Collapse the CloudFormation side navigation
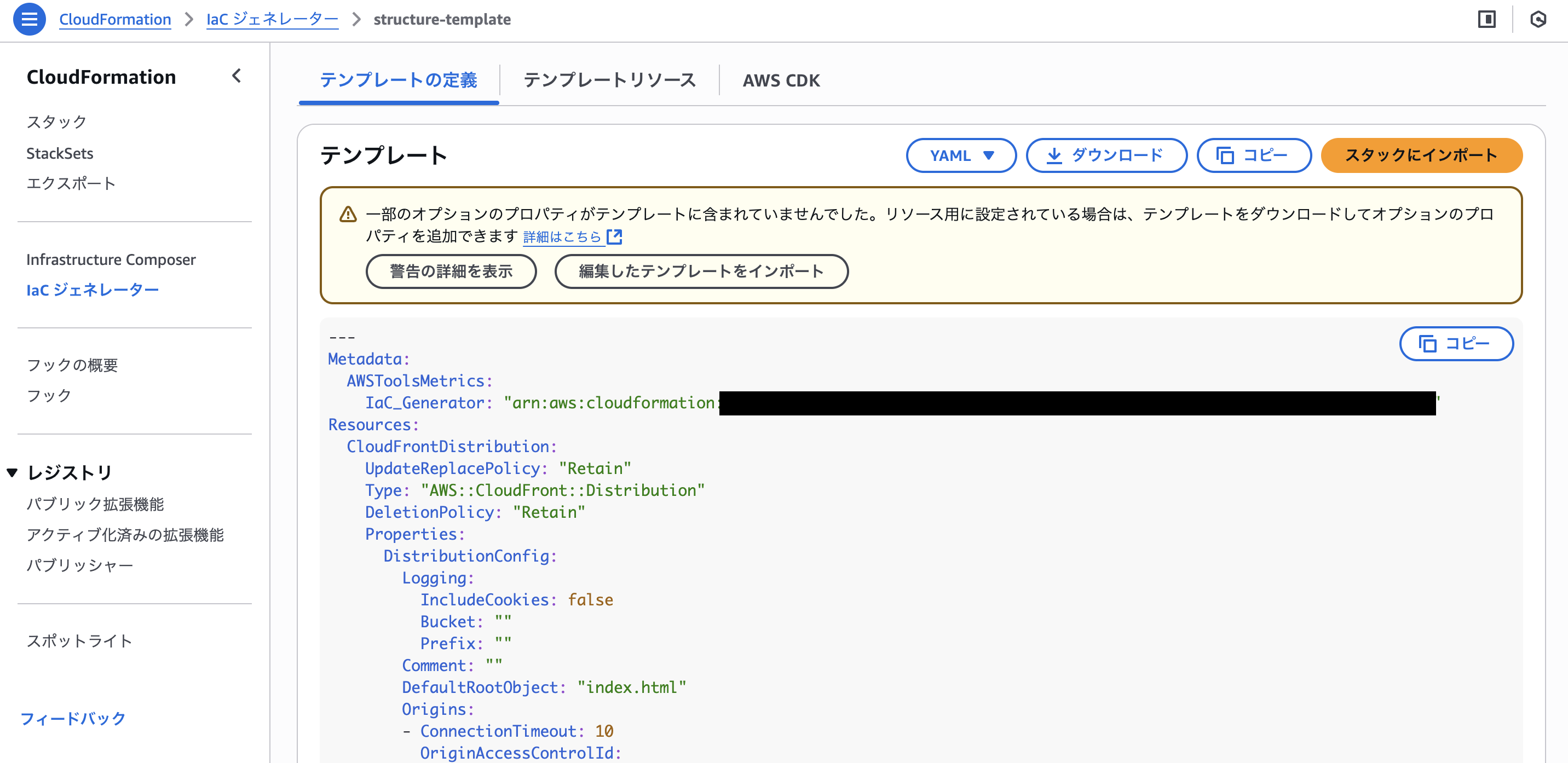 pos(237,76)
